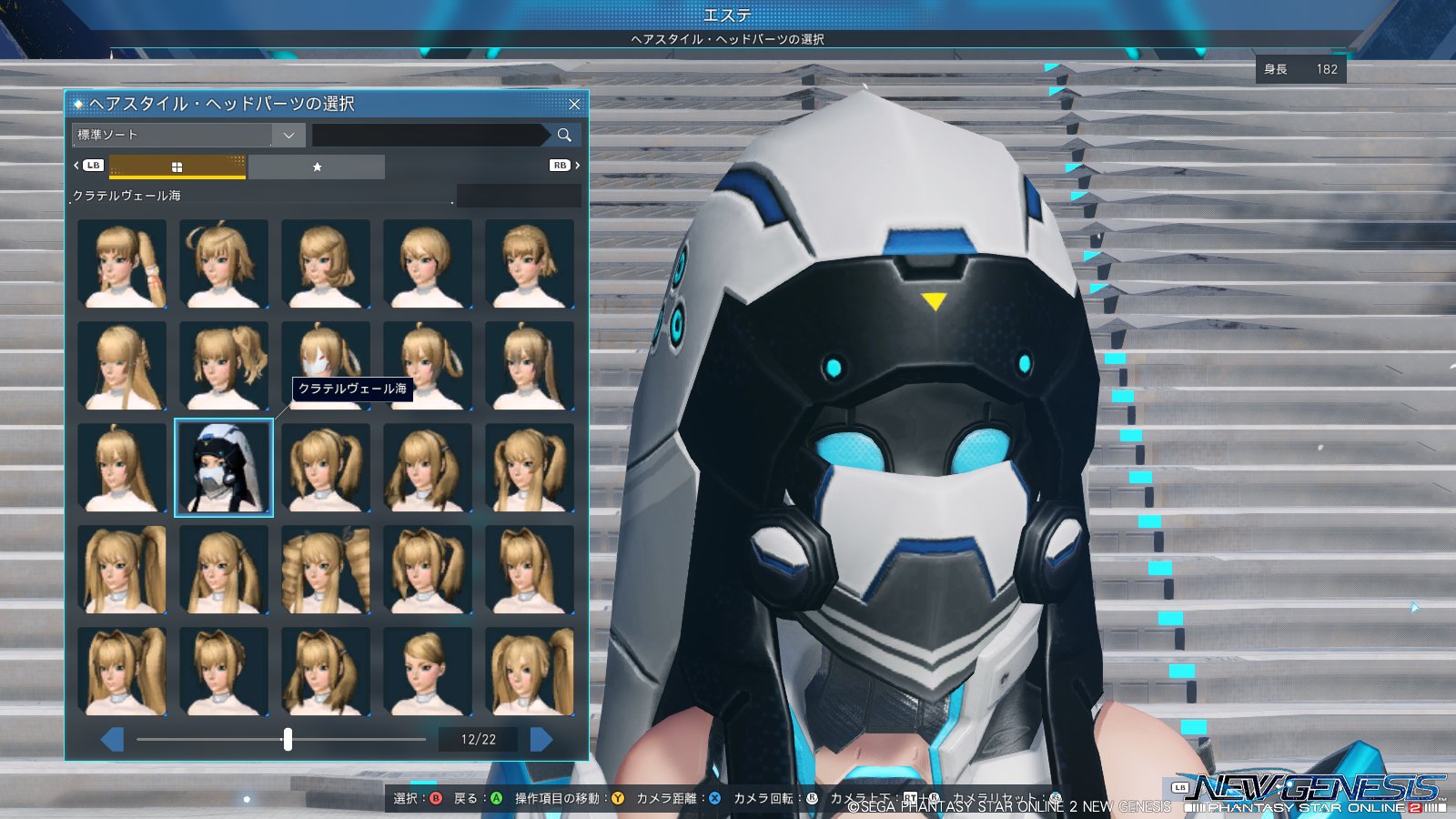Screen dimensions: 1456x819
Task: Click the panel title ヘアスタイル・ヘッドパーツの選択
Action: pos(222,104)
